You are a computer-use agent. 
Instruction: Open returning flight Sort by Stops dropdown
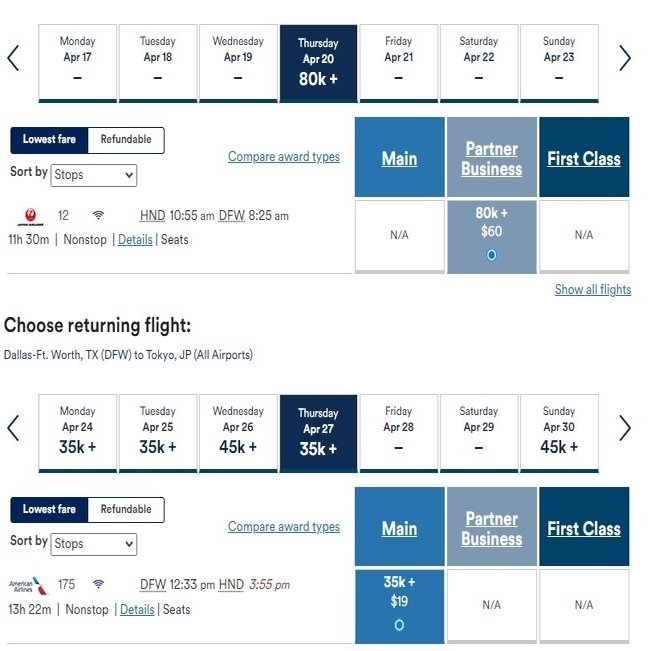[93, 544]
